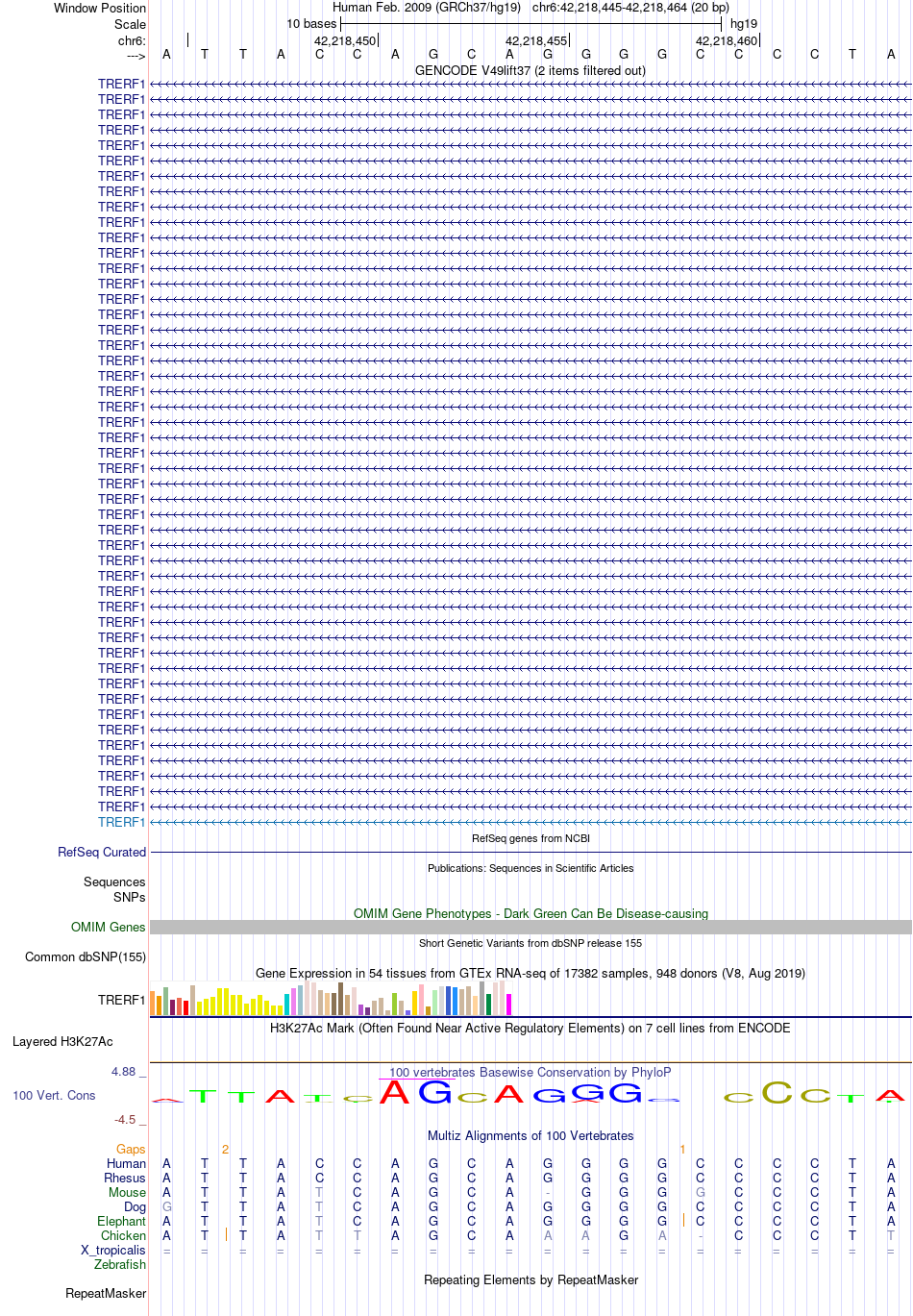Screen dimensions: 913x1316
Task: Select the Scale track label
Action: click(x=131, y=24)
